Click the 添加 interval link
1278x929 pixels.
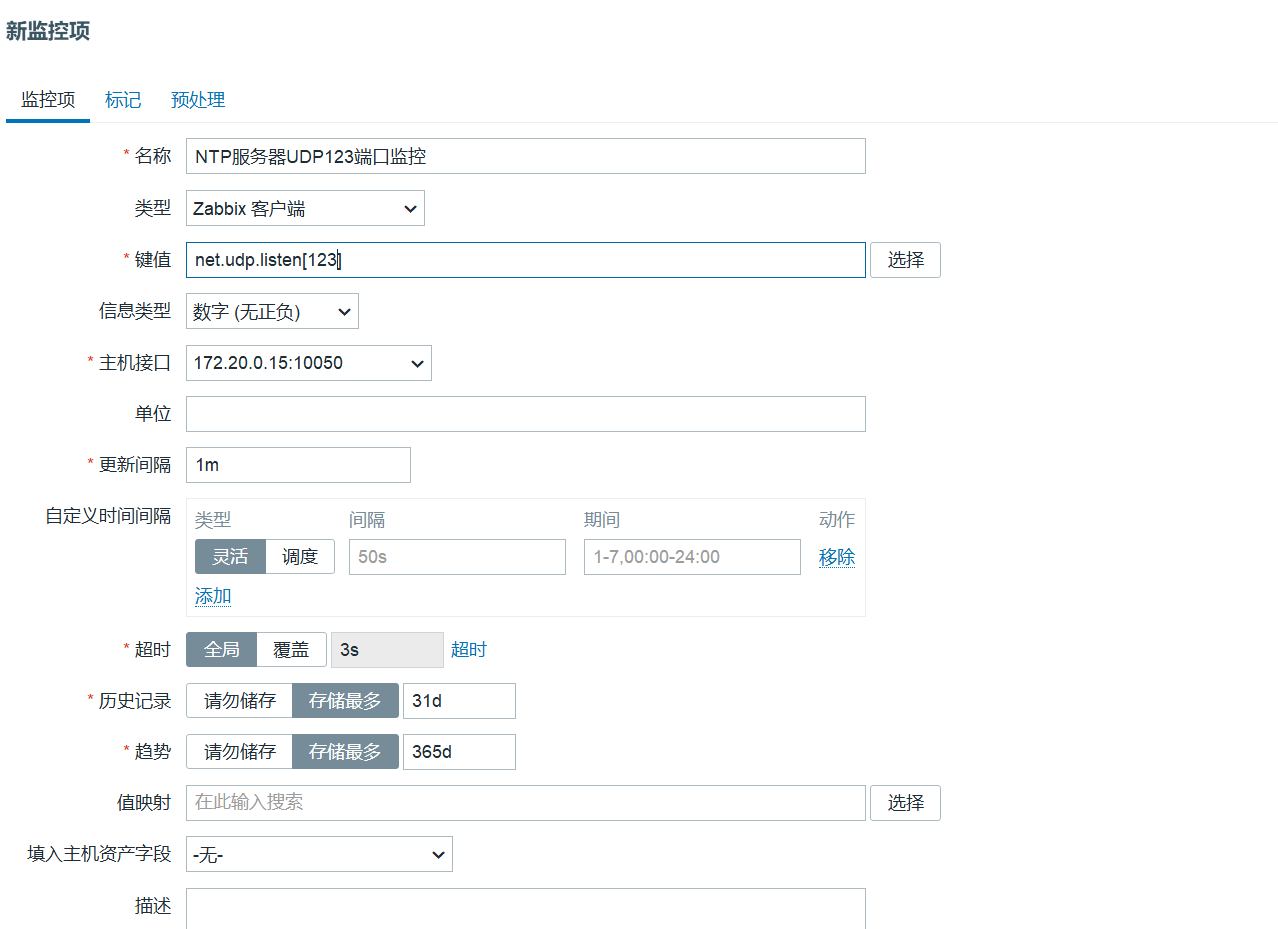(213, 596)
